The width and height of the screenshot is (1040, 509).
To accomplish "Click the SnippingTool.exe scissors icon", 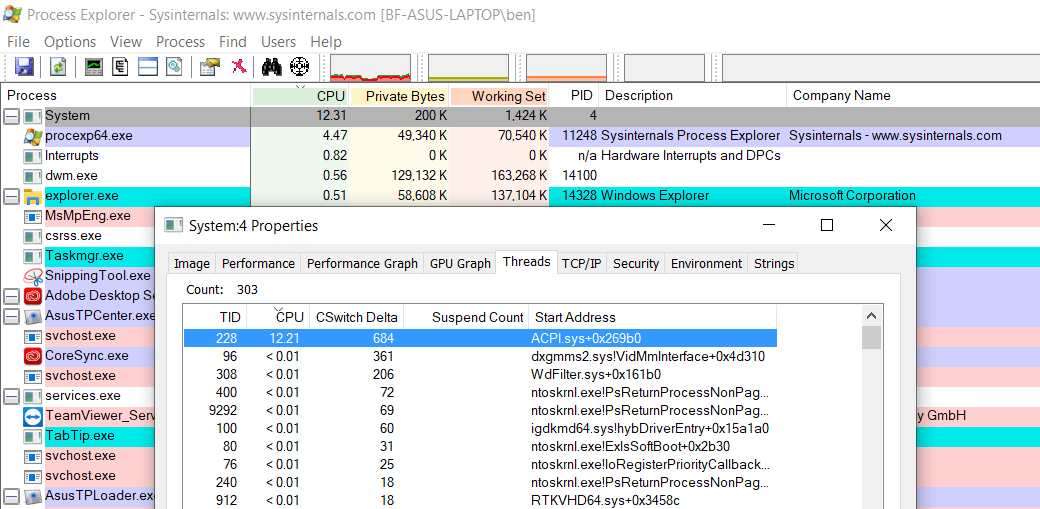I will (32, 275).
